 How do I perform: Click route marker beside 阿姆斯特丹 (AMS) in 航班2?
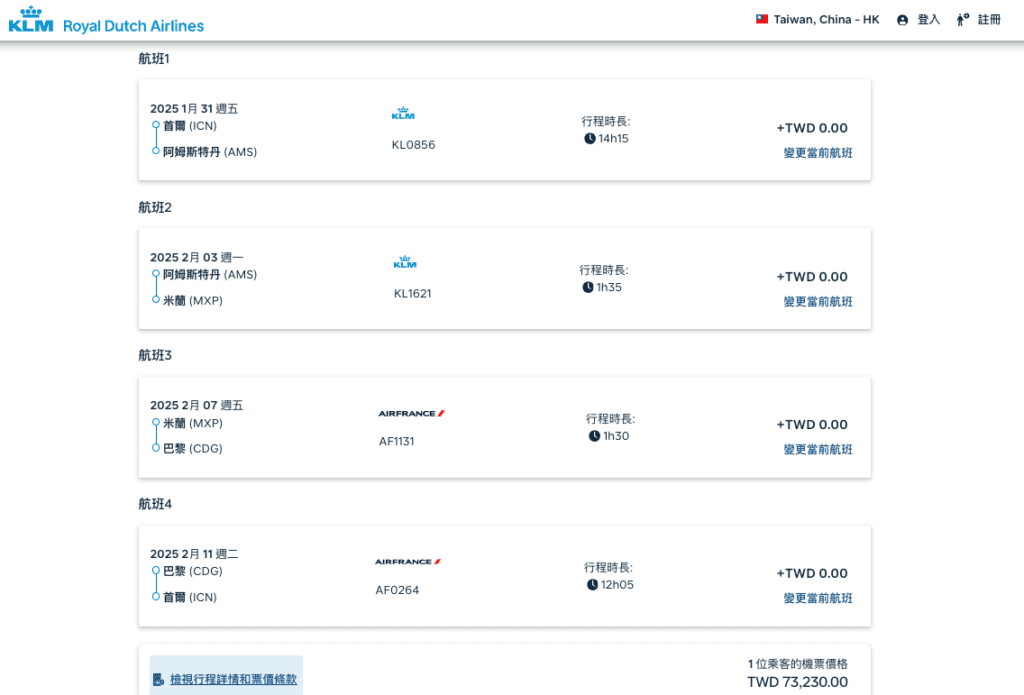(155, 274)
